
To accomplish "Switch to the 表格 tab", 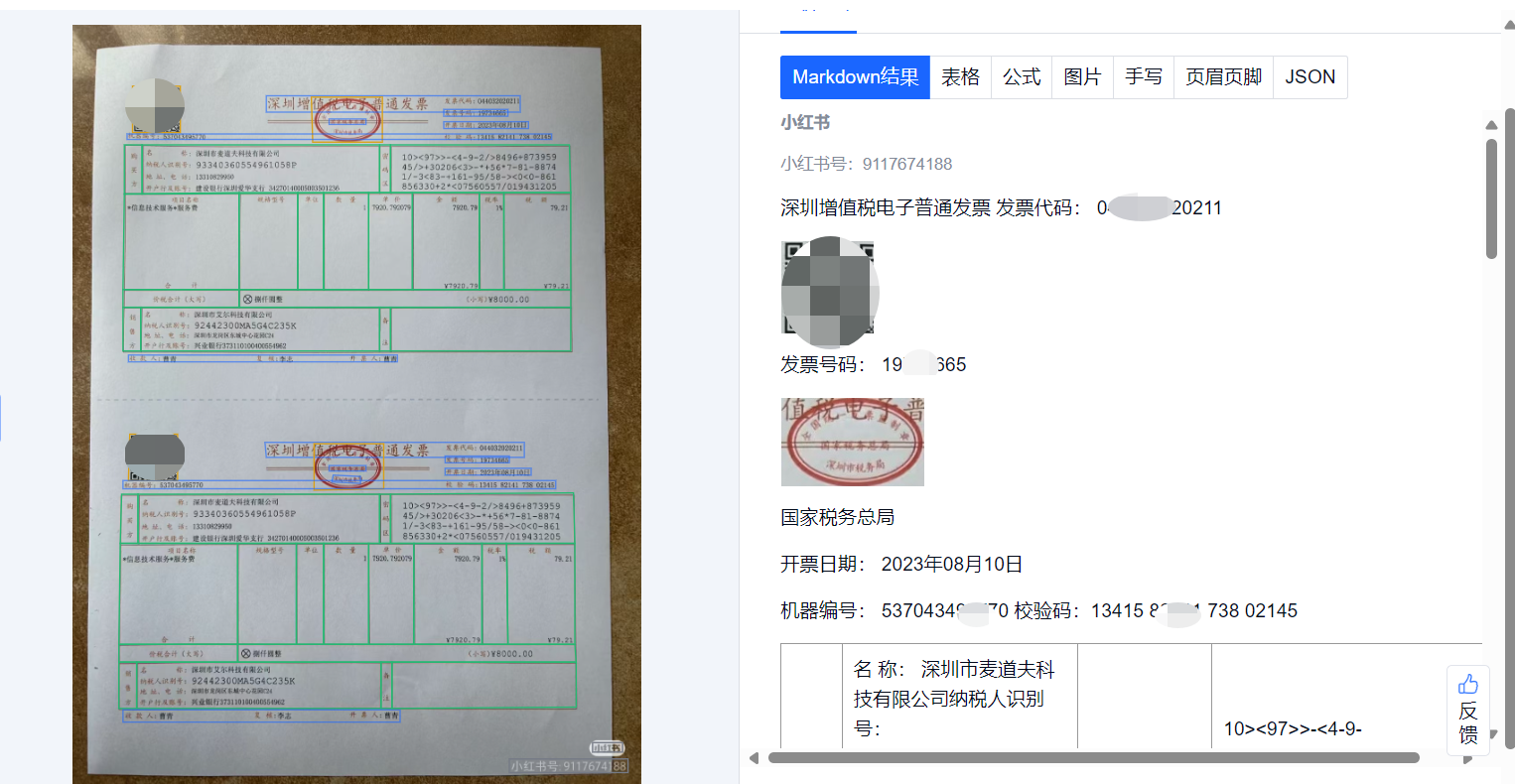I will (960, 77).
